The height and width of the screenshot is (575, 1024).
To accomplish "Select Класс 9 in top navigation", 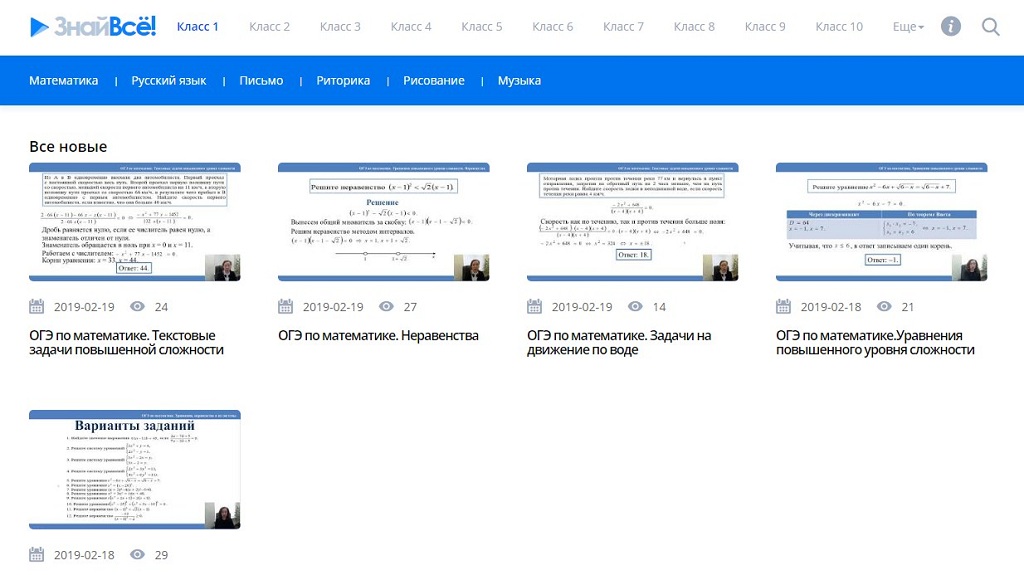I will [x=765, y=27].
